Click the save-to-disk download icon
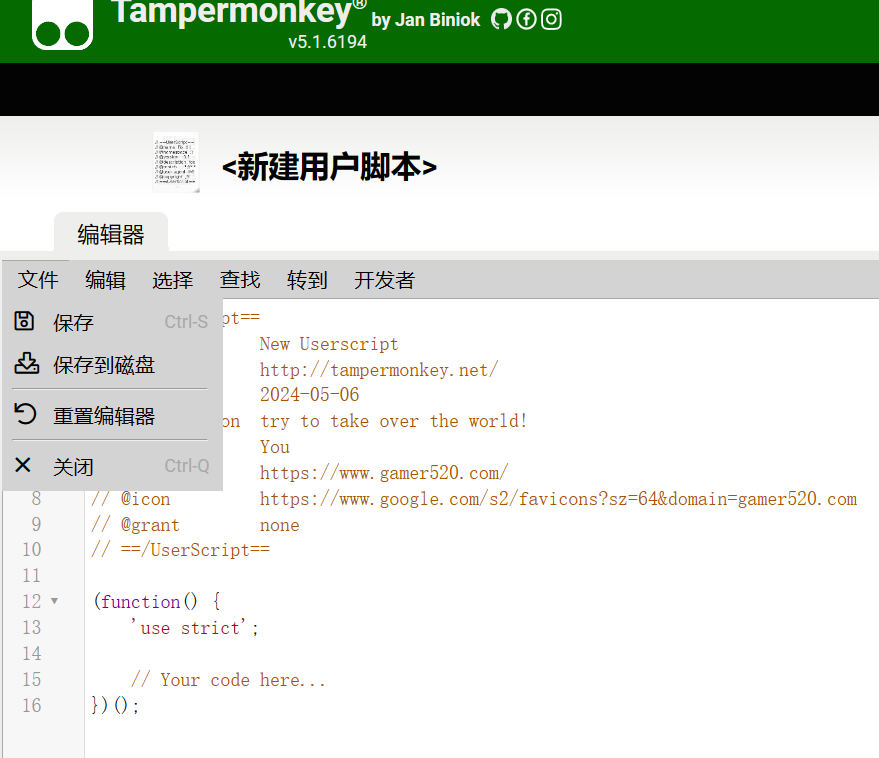 tap(26, 364)
